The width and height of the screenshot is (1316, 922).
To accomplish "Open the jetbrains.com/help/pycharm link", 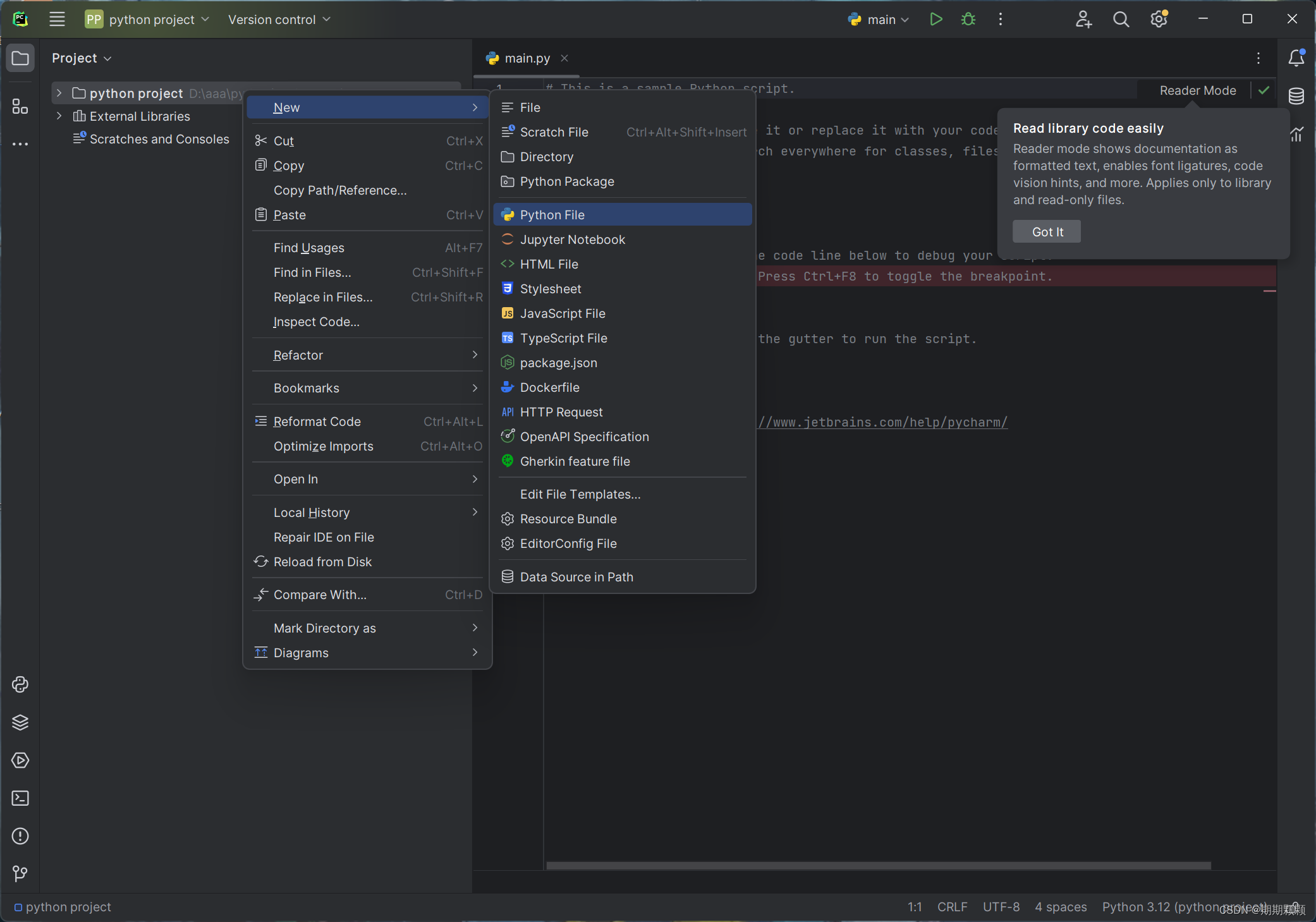I will (882, 422).
